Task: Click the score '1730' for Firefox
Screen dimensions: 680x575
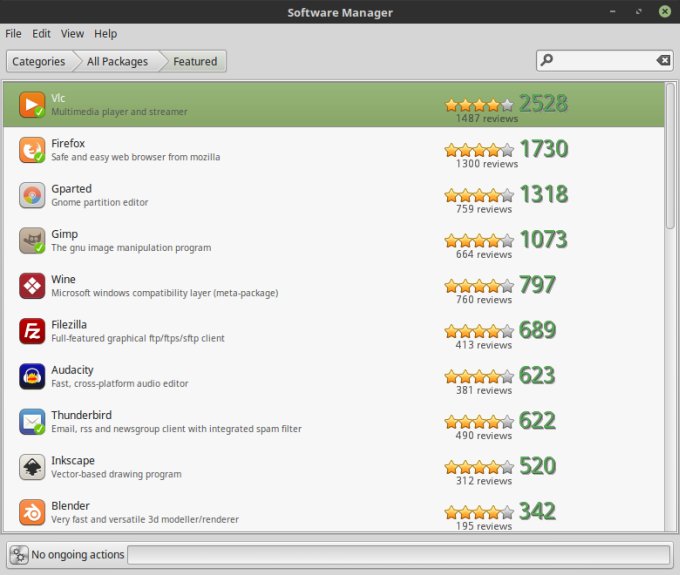Action: point(544,149)
